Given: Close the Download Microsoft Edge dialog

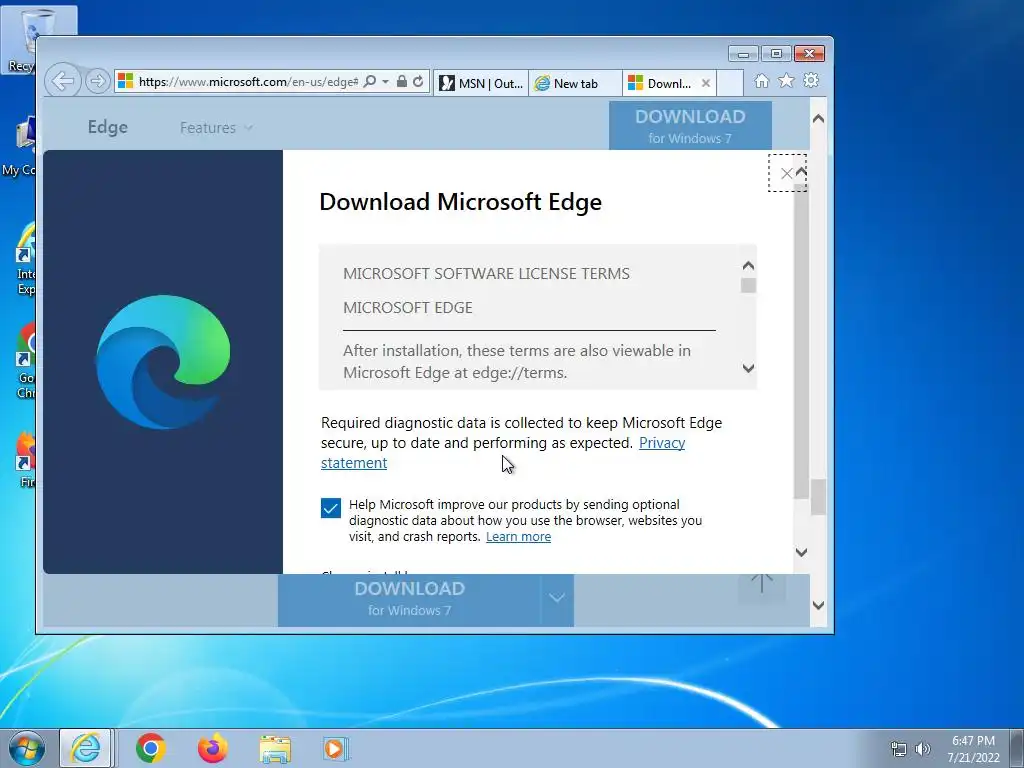Looking at the screenshot, I should tap(787, 173).
